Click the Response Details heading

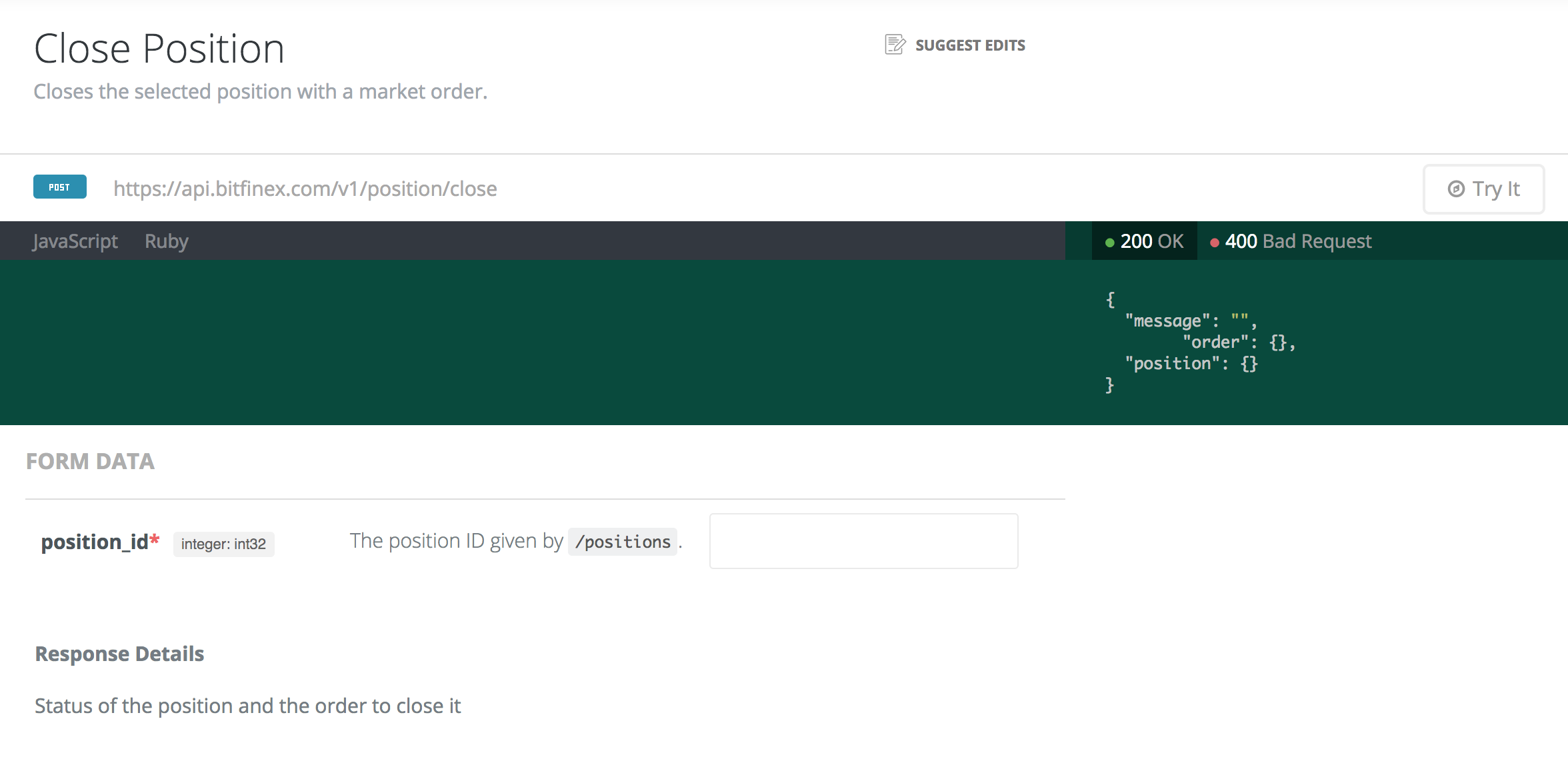pyautogui.click(x=119, y=653)
